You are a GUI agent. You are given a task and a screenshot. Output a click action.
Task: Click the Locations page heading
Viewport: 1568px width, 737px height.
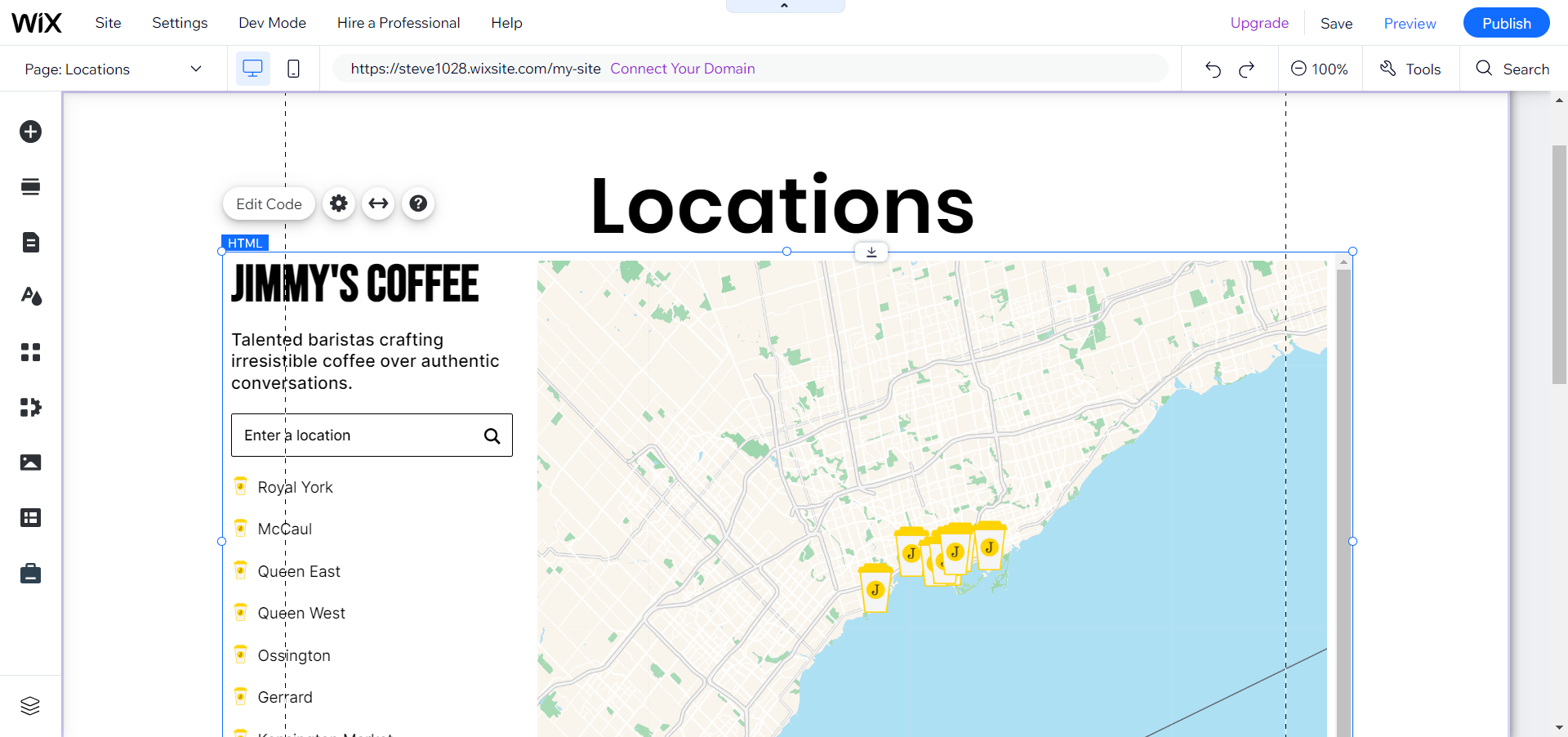[782, 205]
